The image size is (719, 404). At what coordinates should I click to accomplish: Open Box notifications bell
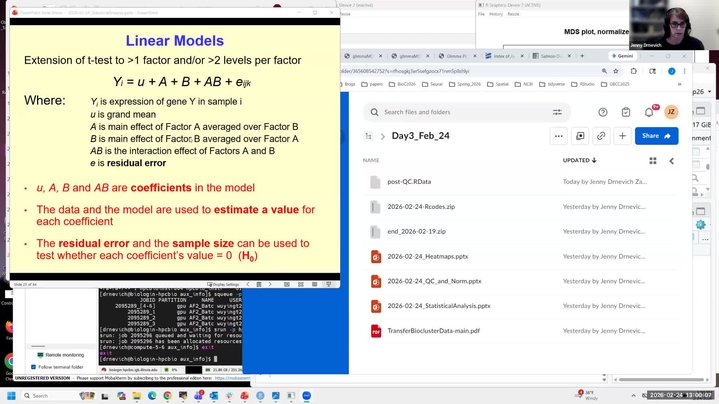[649, 112]
